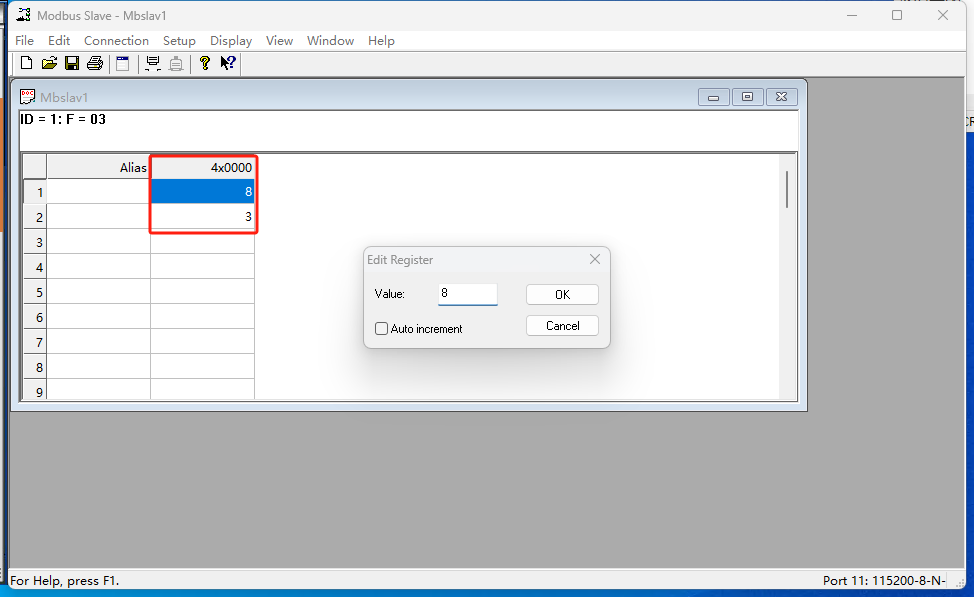Click the Open file folder icon
Screen dimensions: 974x597
coord(49,64)
